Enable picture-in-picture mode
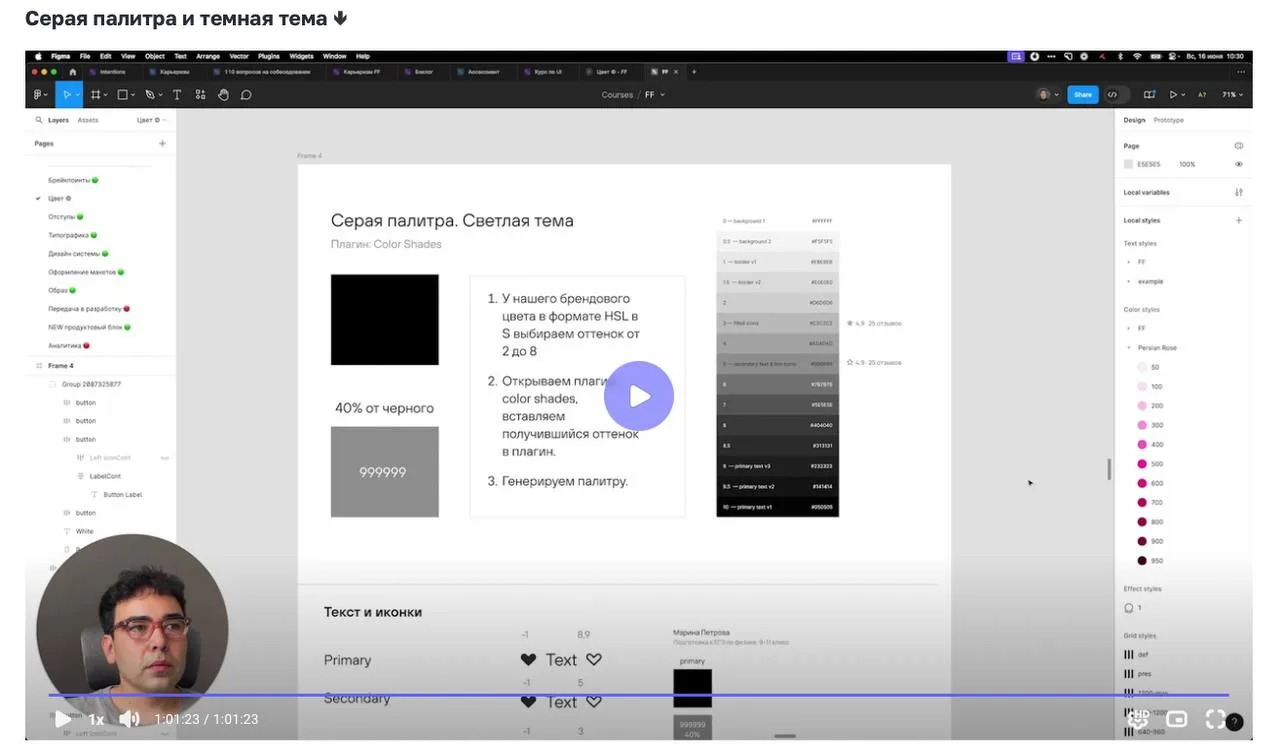Screen dimensions: 1280x754 click(1177, 718)
